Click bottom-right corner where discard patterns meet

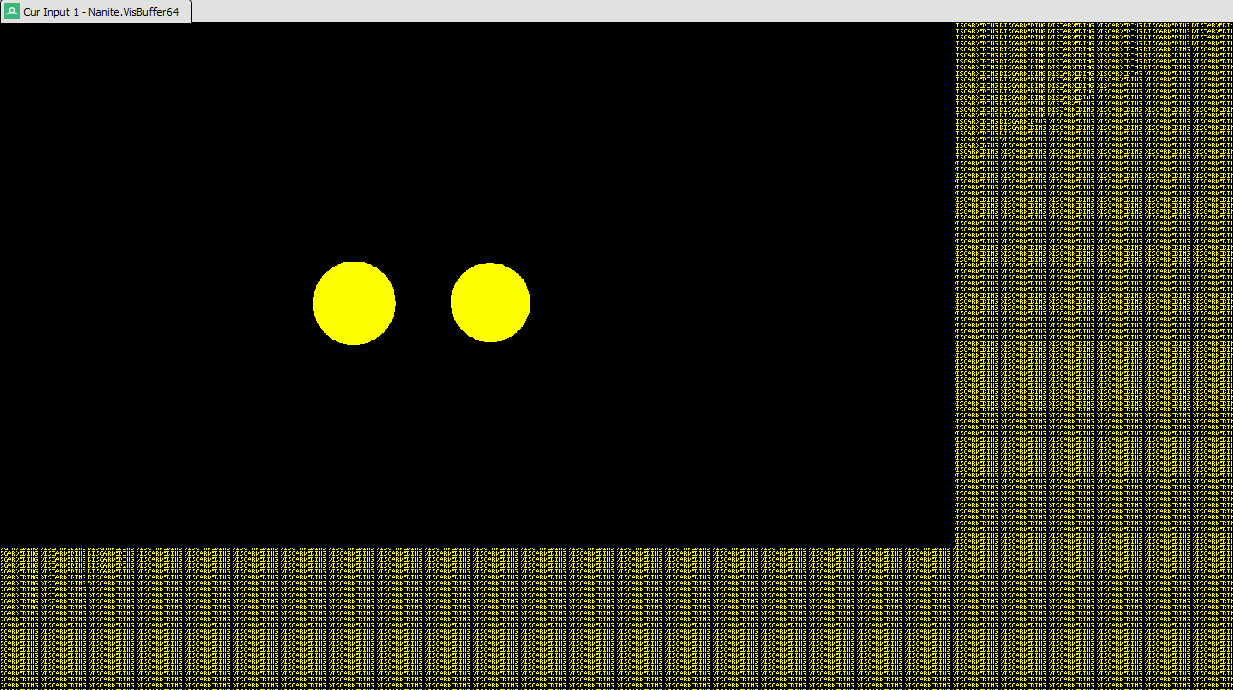[1229, 686]
